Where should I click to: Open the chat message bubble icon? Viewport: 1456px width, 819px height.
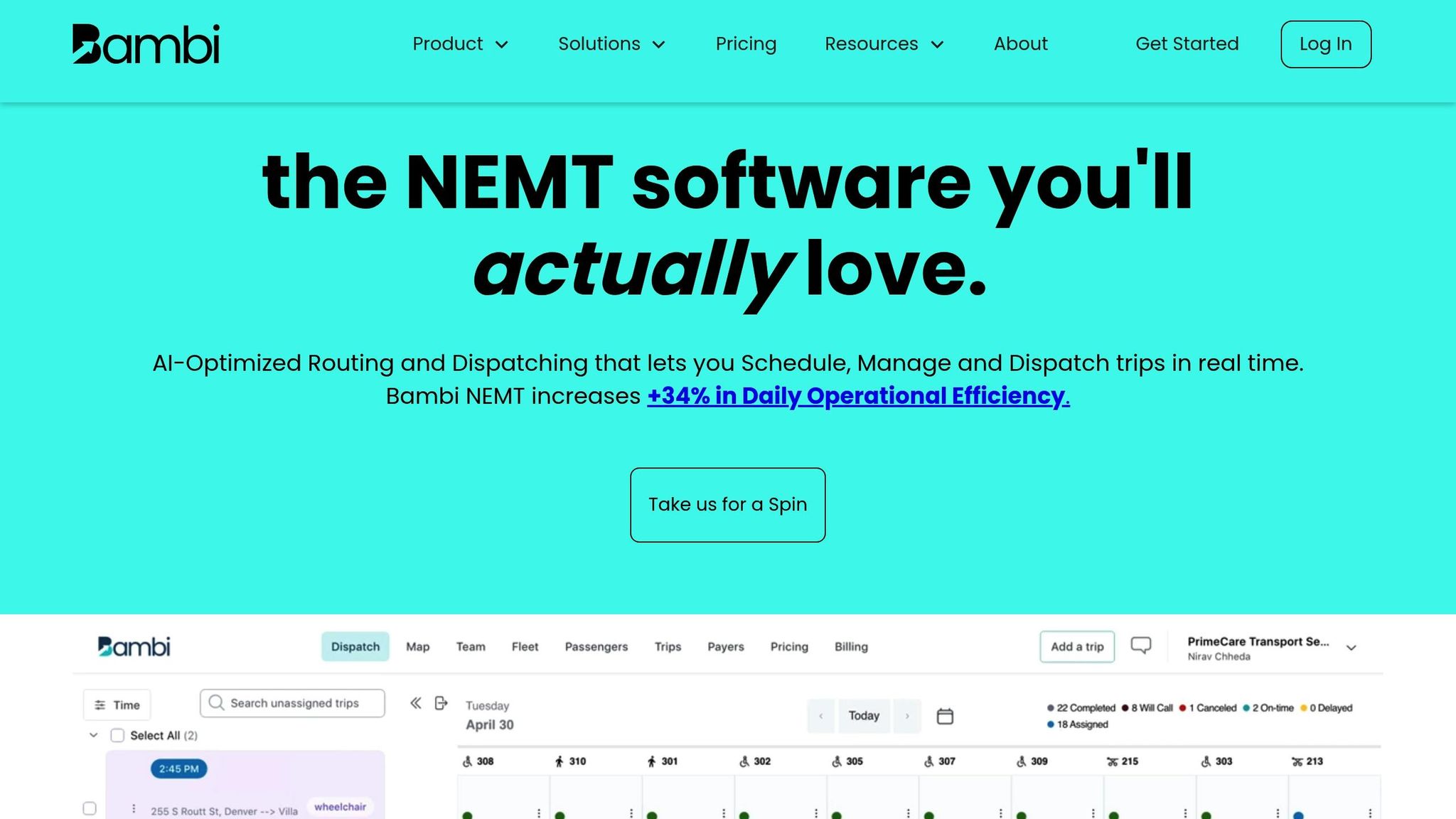click(x=1141, y=646)
